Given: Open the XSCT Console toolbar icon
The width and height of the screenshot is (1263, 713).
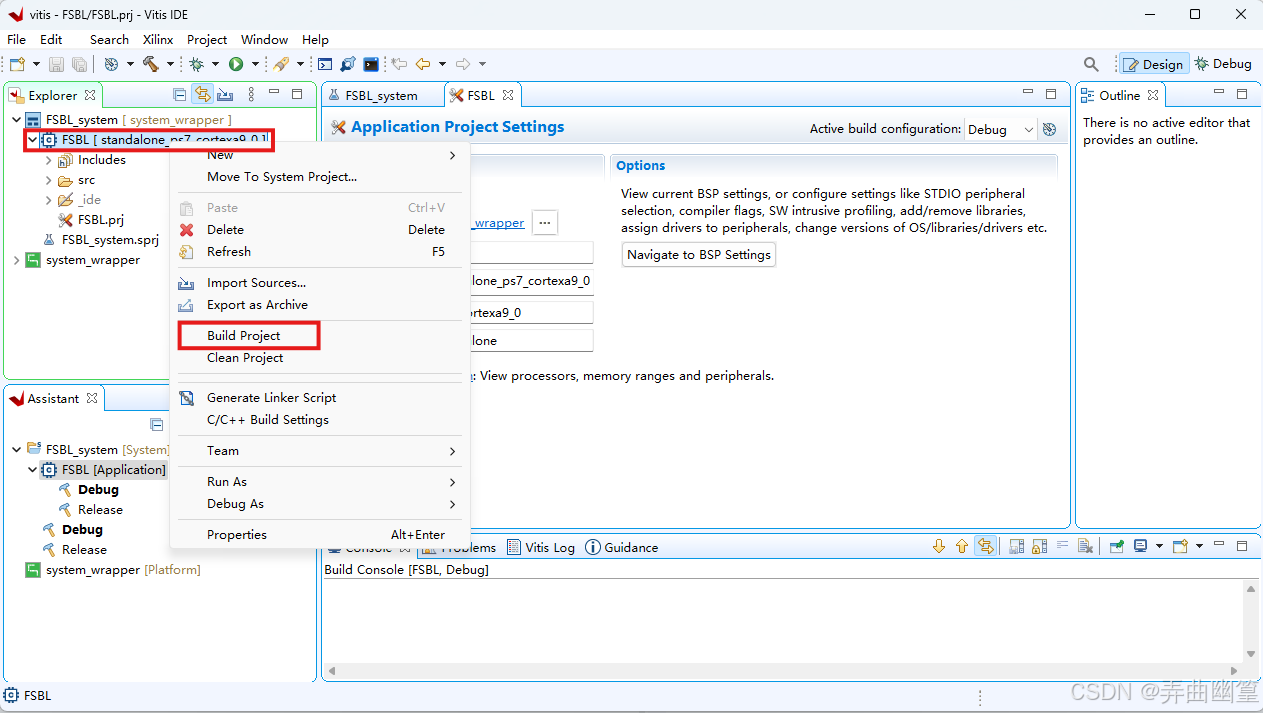Looking at the screenshot, I should coord(325,64).
